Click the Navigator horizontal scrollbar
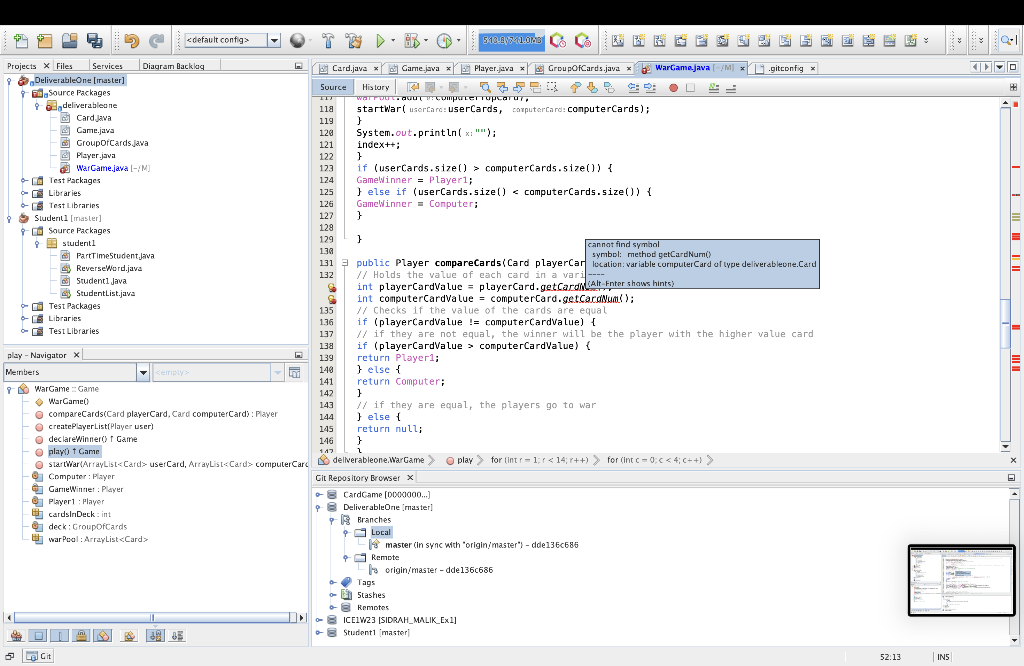Image resolution: width=1024 pixels, height=666 pixels. [x=152, y=617]
